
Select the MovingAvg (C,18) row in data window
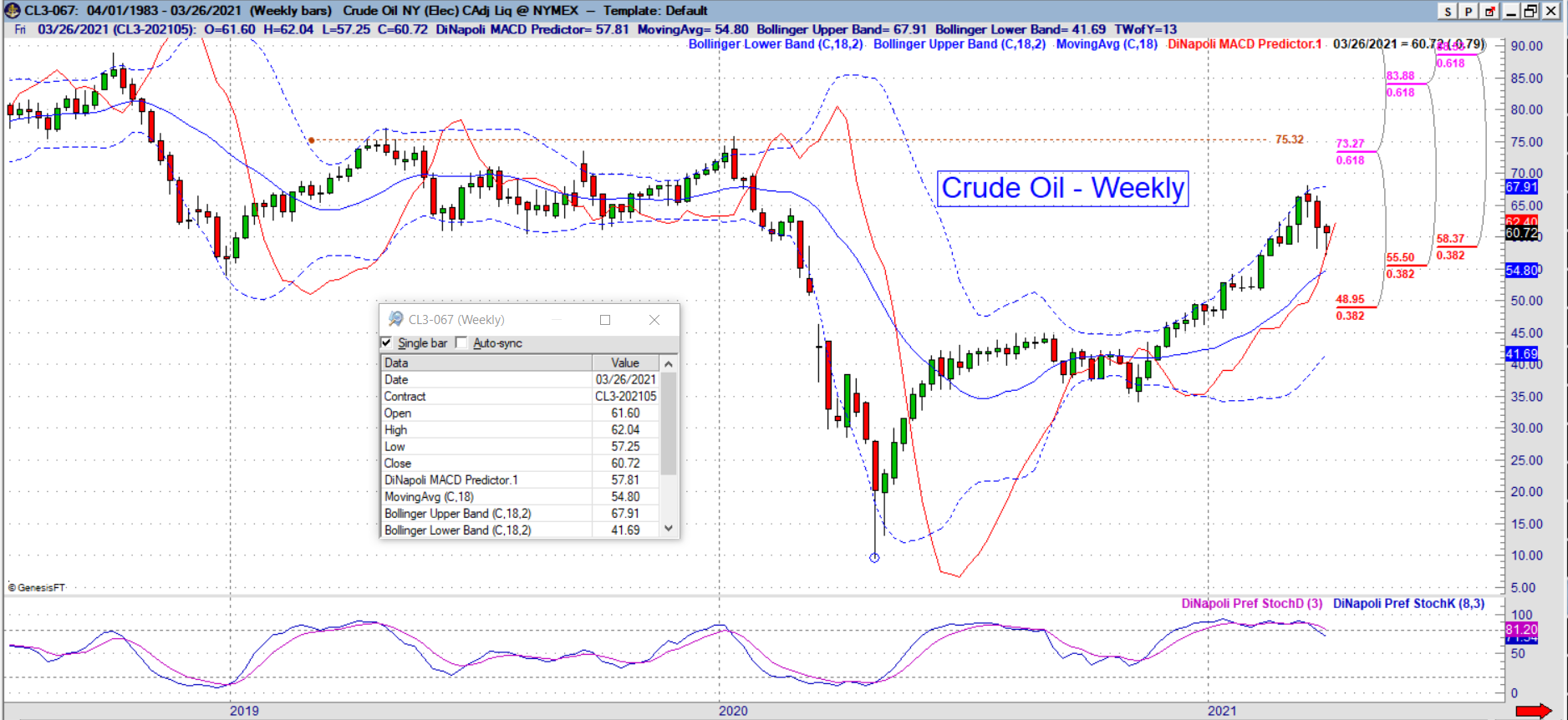pyautogui.click(x=520, y=496)
